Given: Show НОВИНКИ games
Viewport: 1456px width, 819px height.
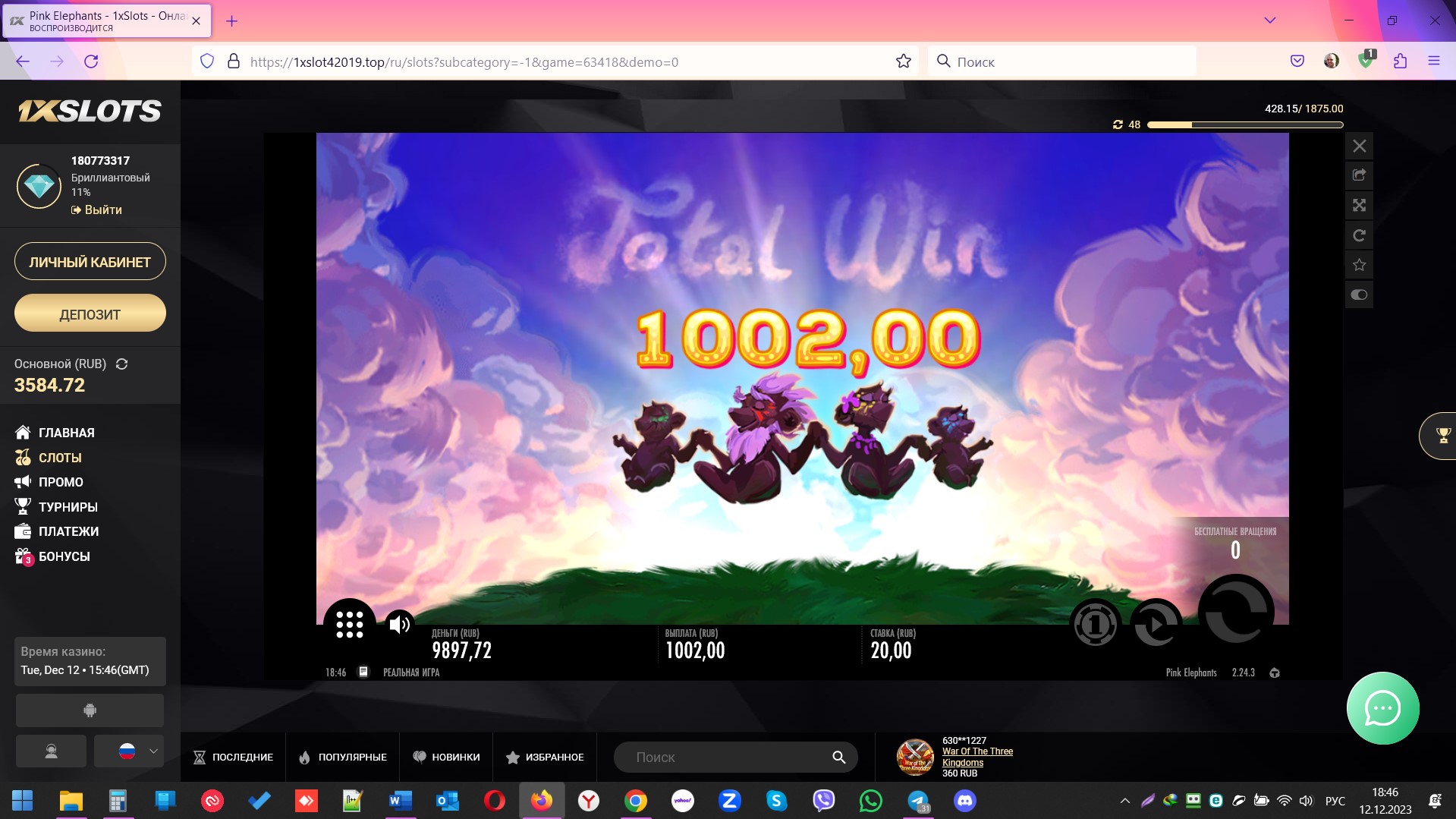Looking at the screenshot, I should (446, 758).
